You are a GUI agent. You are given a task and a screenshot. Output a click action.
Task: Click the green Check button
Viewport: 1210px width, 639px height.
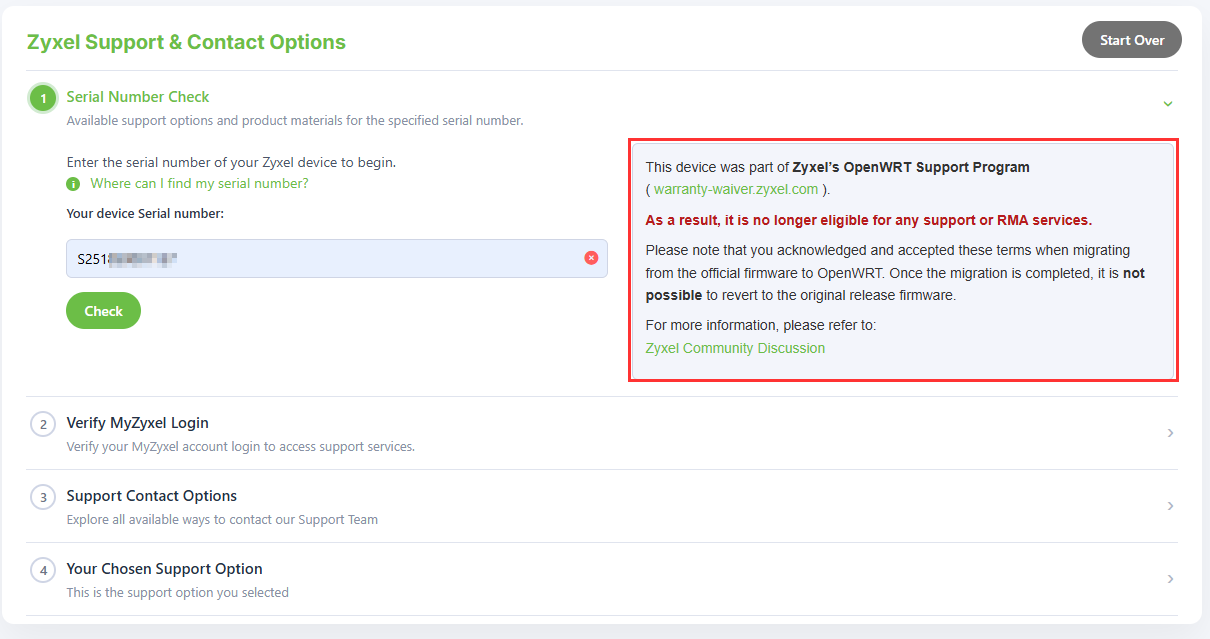point(103,311)
